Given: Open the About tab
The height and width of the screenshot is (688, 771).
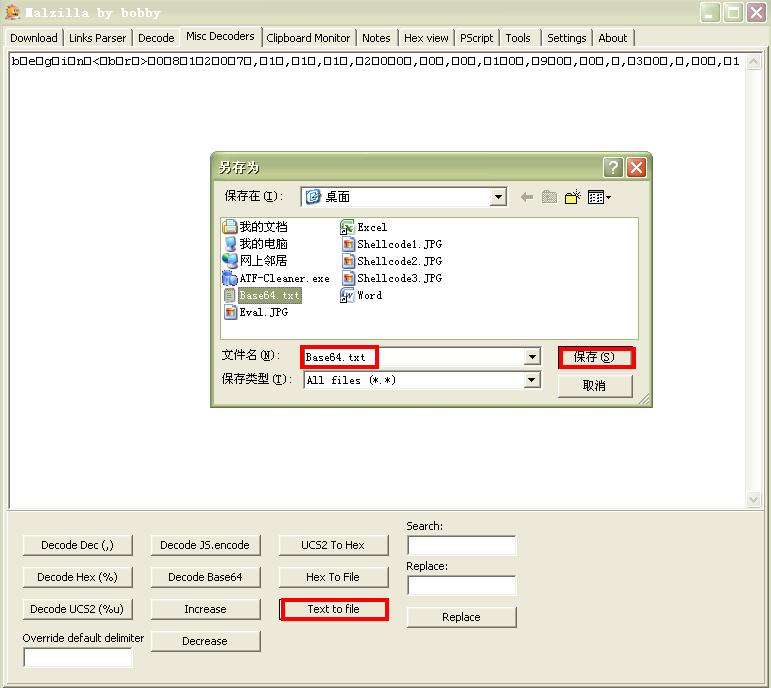Looking at the screenshot, I should coord(613,38).
